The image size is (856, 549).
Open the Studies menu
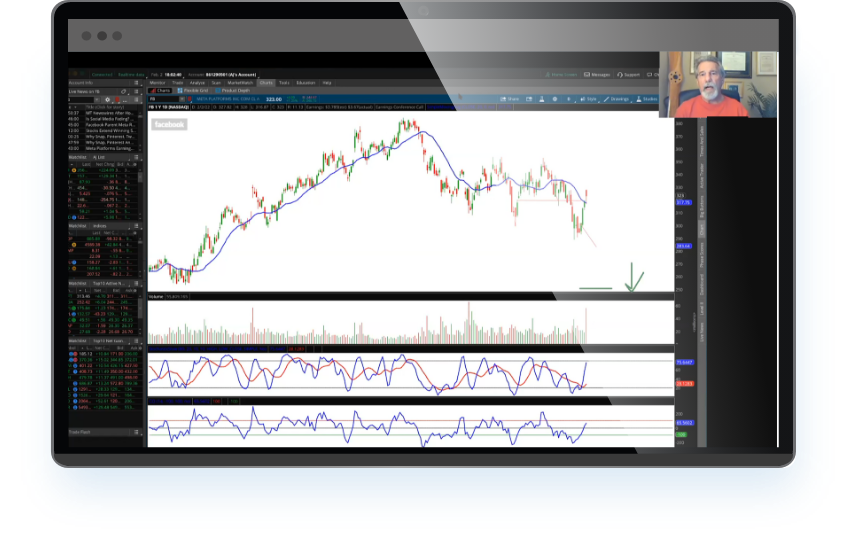click(x=647, y=99)
